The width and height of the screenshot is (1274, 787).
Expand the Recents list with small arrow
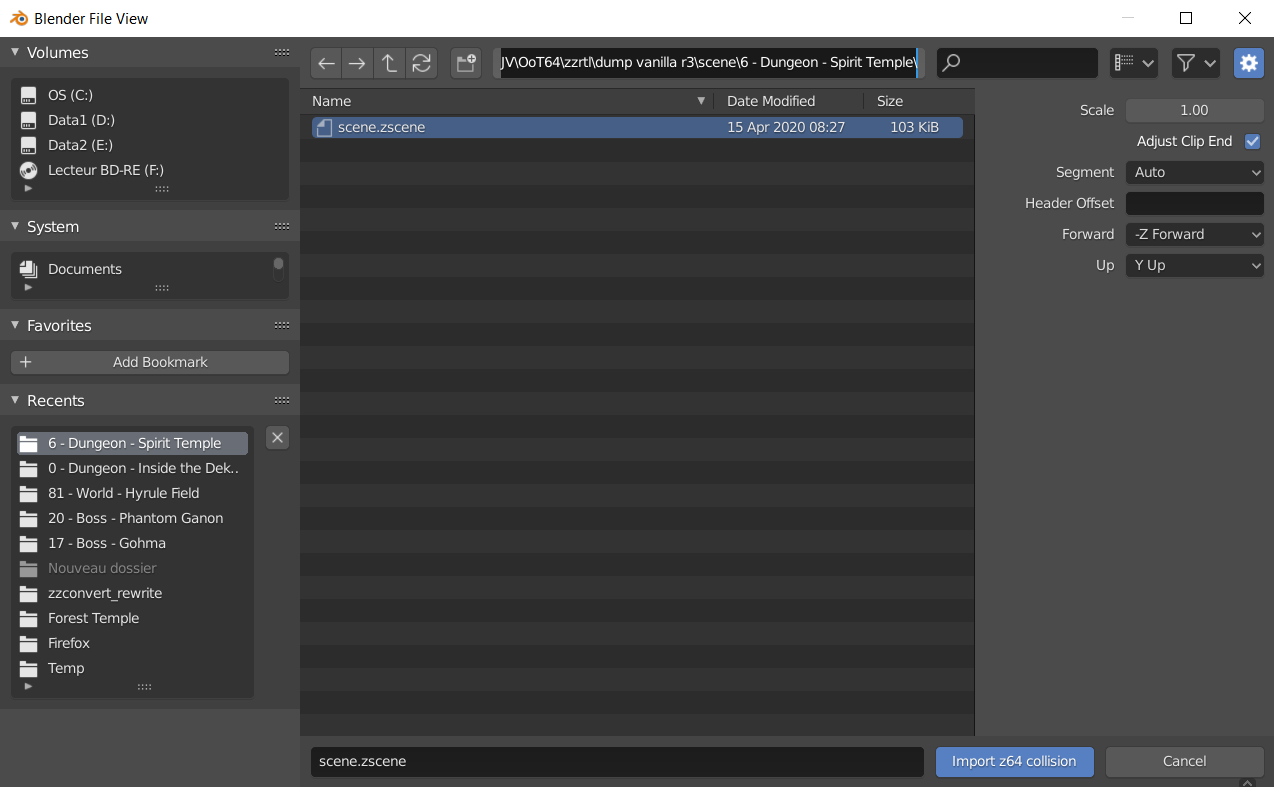pyautogui.click(x=28, y=686)
